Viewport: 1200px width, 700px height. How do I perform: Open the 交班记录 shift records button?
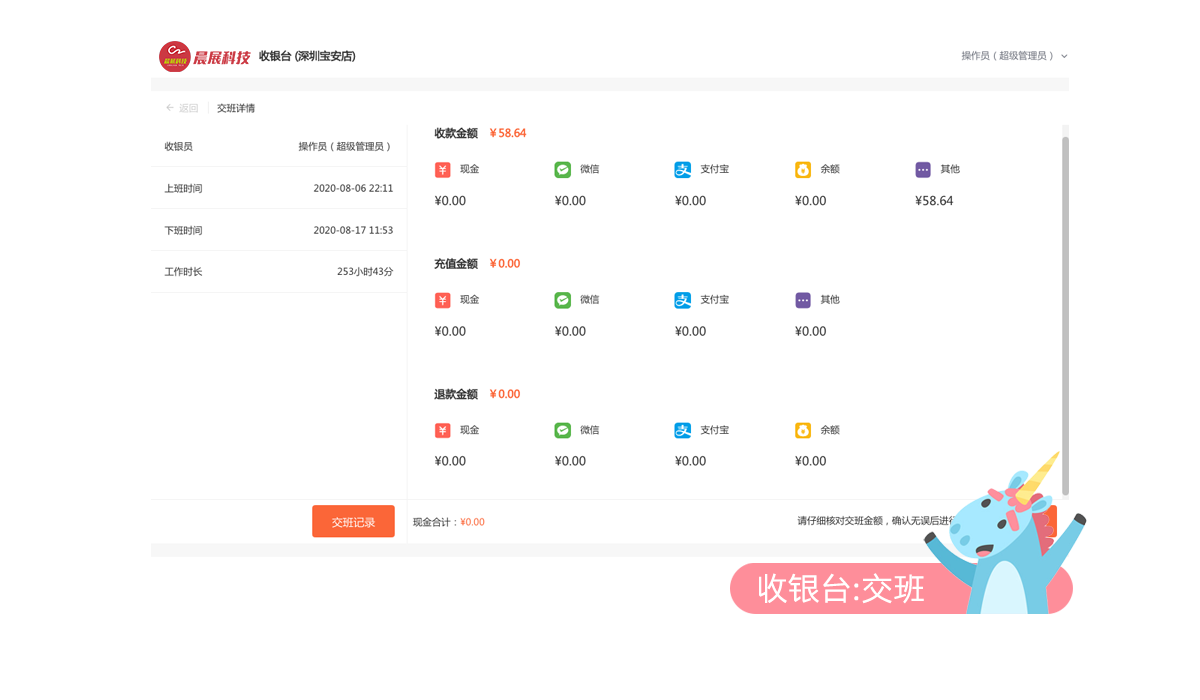(x=353, y=522)
